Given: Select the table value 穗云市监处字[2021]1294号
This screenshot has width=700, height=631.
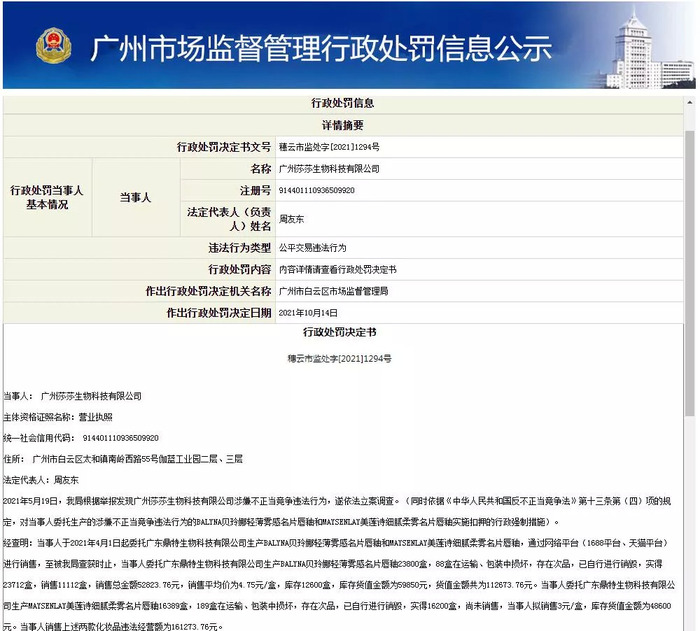Looking at the screenshot, I should pos(329,147).
